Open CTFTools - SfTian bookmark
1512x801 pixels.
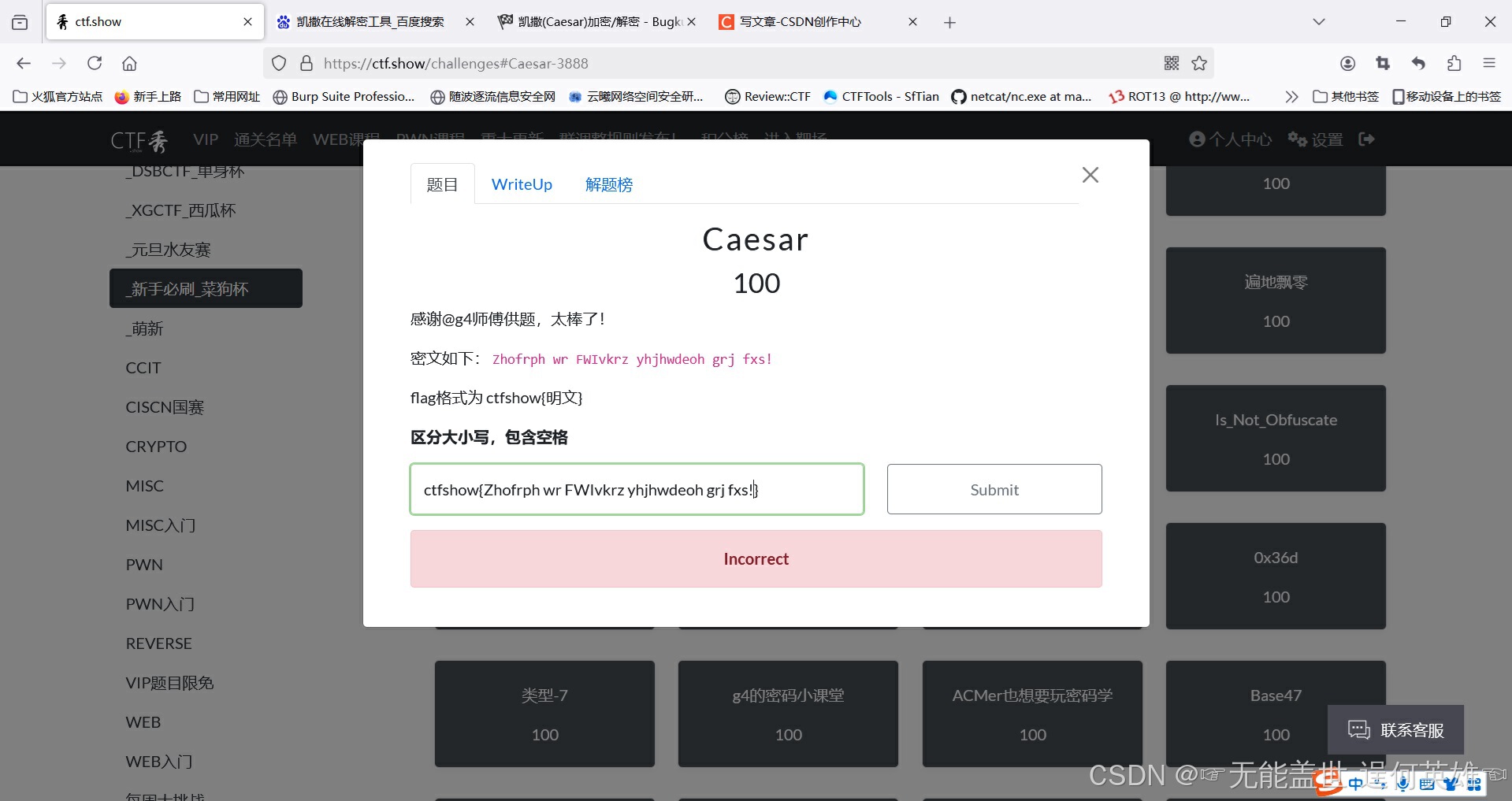(x=881, y=96)
